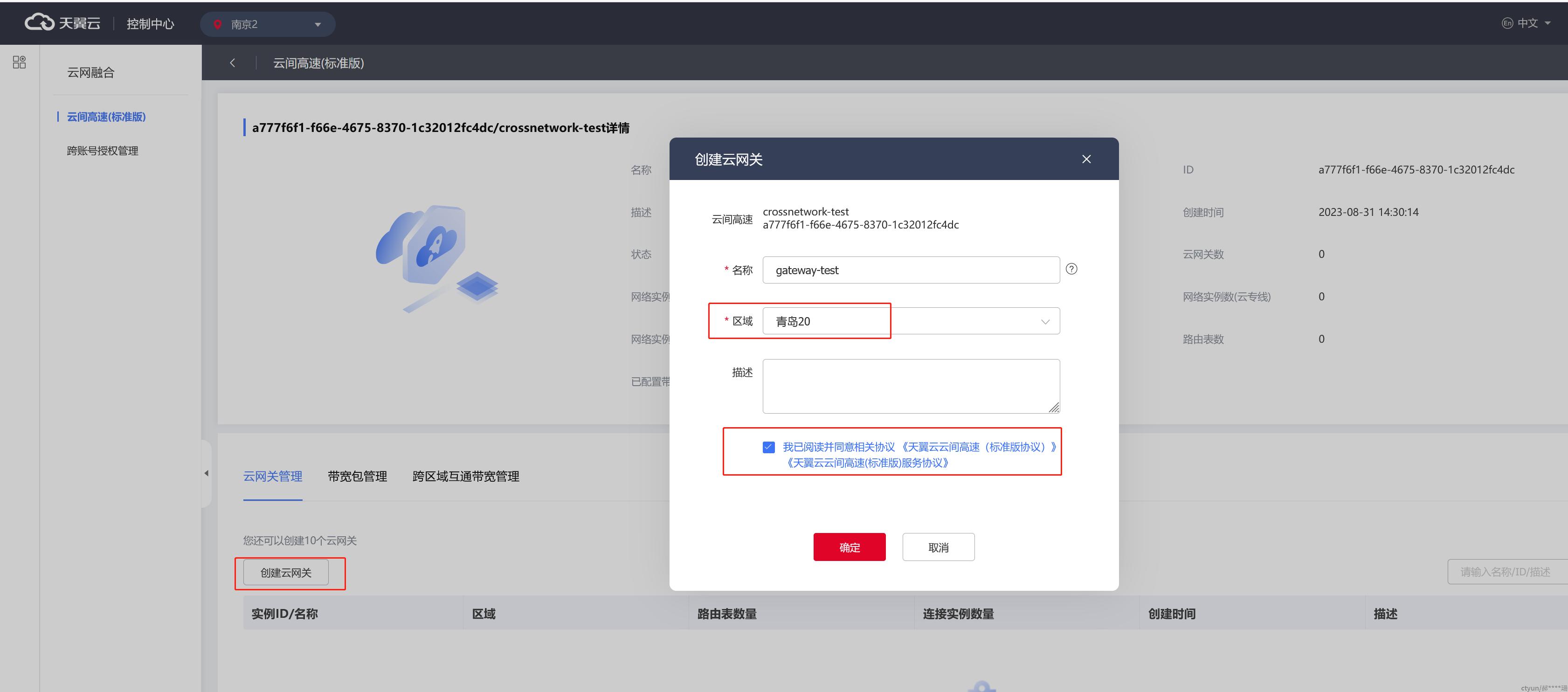Click the 云间高速(标准版) breadcrumb title
The width and height of the screenshot is (1568, 692).
coord(318,63)
